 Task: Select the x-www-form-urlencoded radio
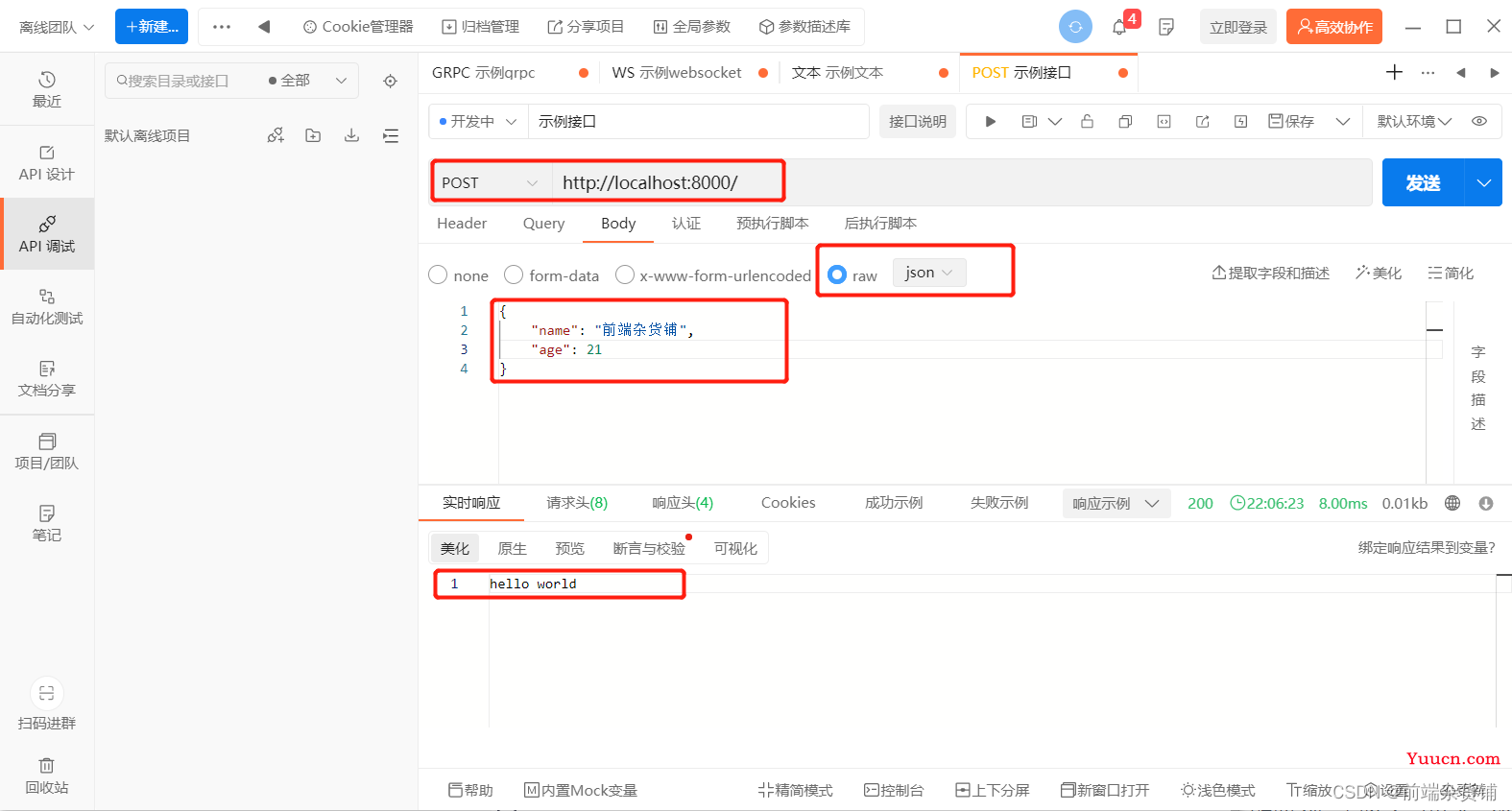(625, 274)
